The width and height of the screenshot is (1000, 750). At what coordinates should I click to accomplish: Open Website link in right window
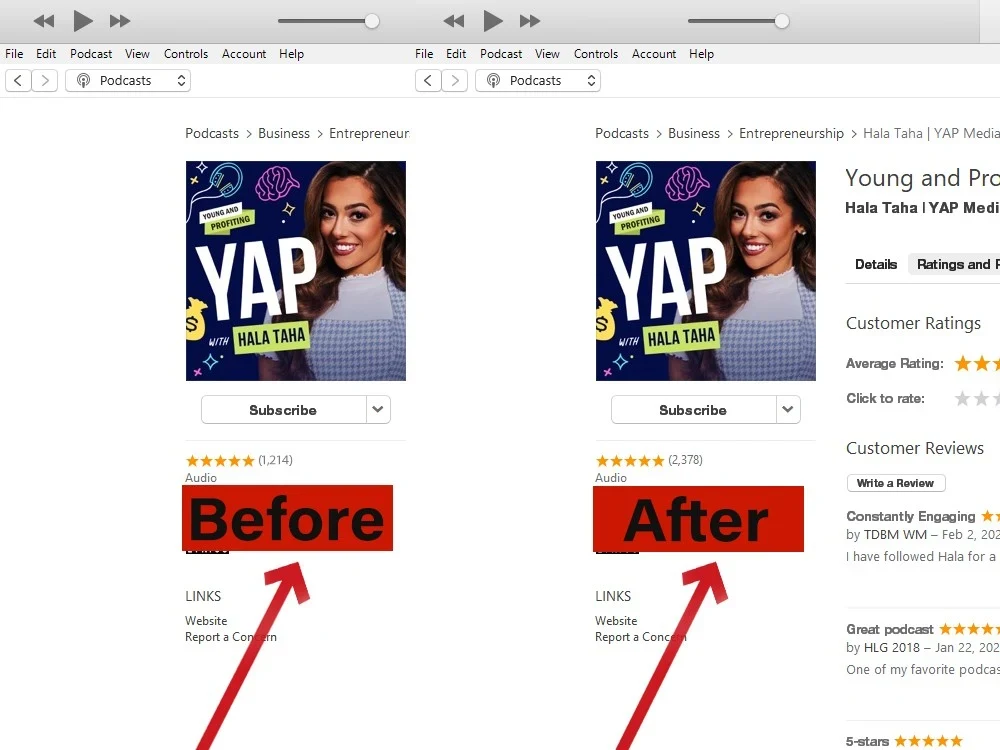point(616,621)
